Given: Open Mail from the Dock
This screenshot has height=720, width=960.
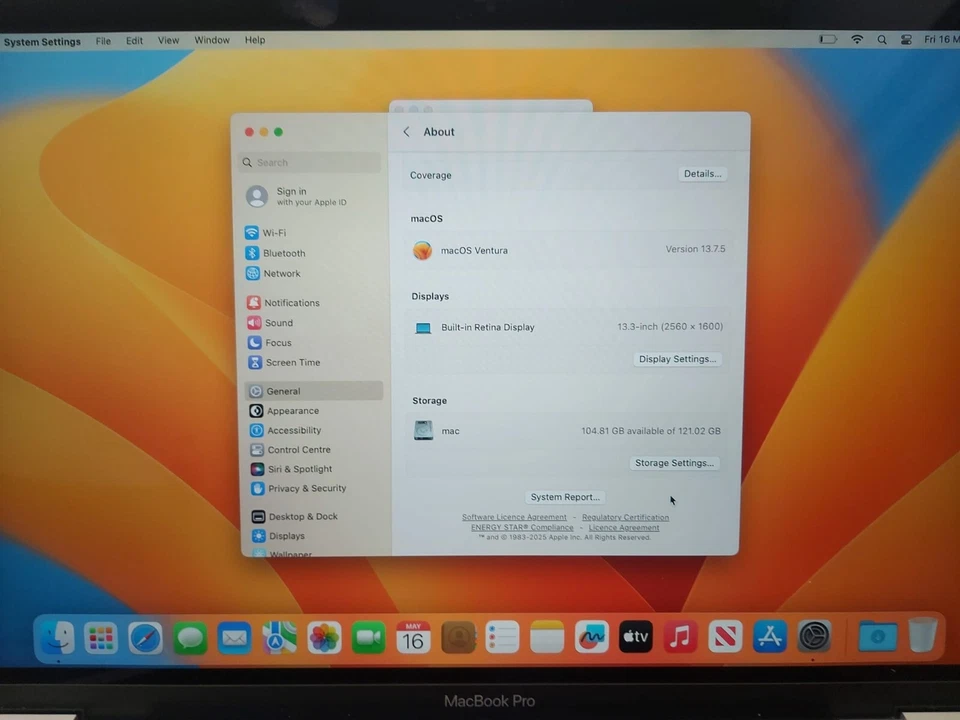Looking at the screenshot, I should click(x=234, y=638).
